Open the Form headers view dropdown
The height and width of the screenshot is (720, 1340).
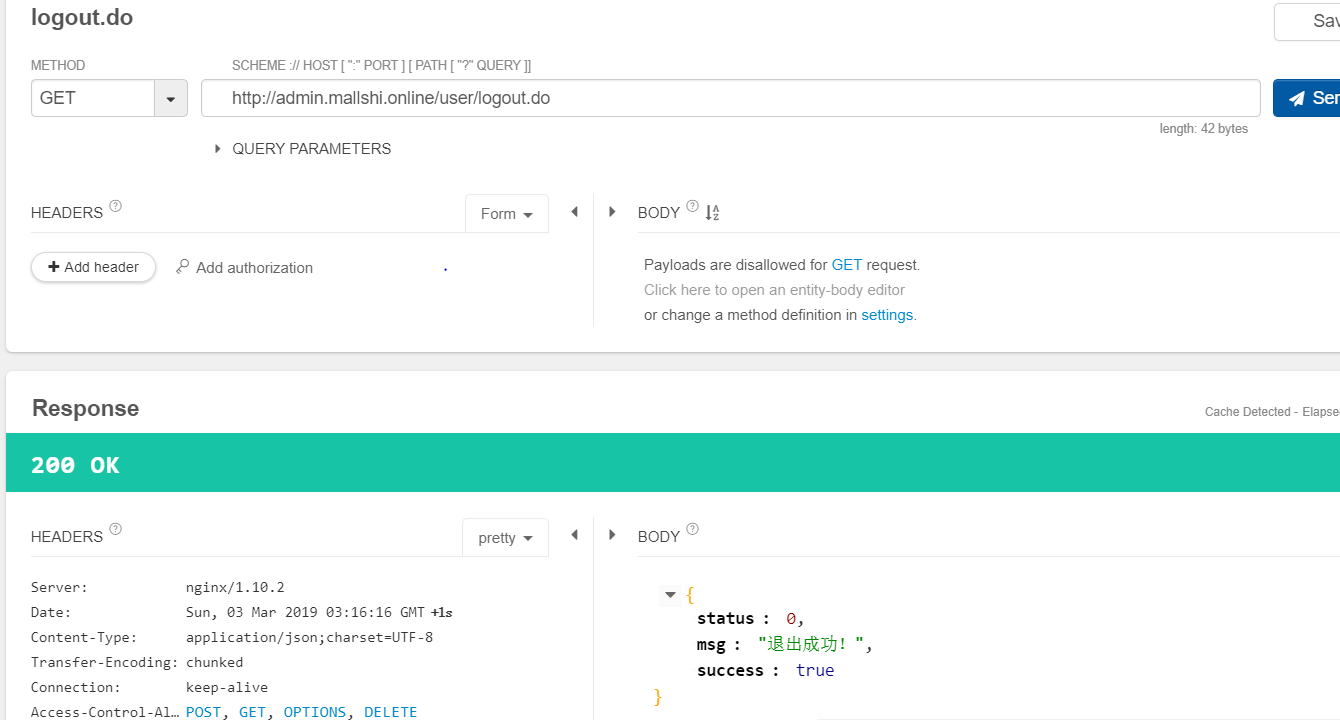(x=506, y=214)
